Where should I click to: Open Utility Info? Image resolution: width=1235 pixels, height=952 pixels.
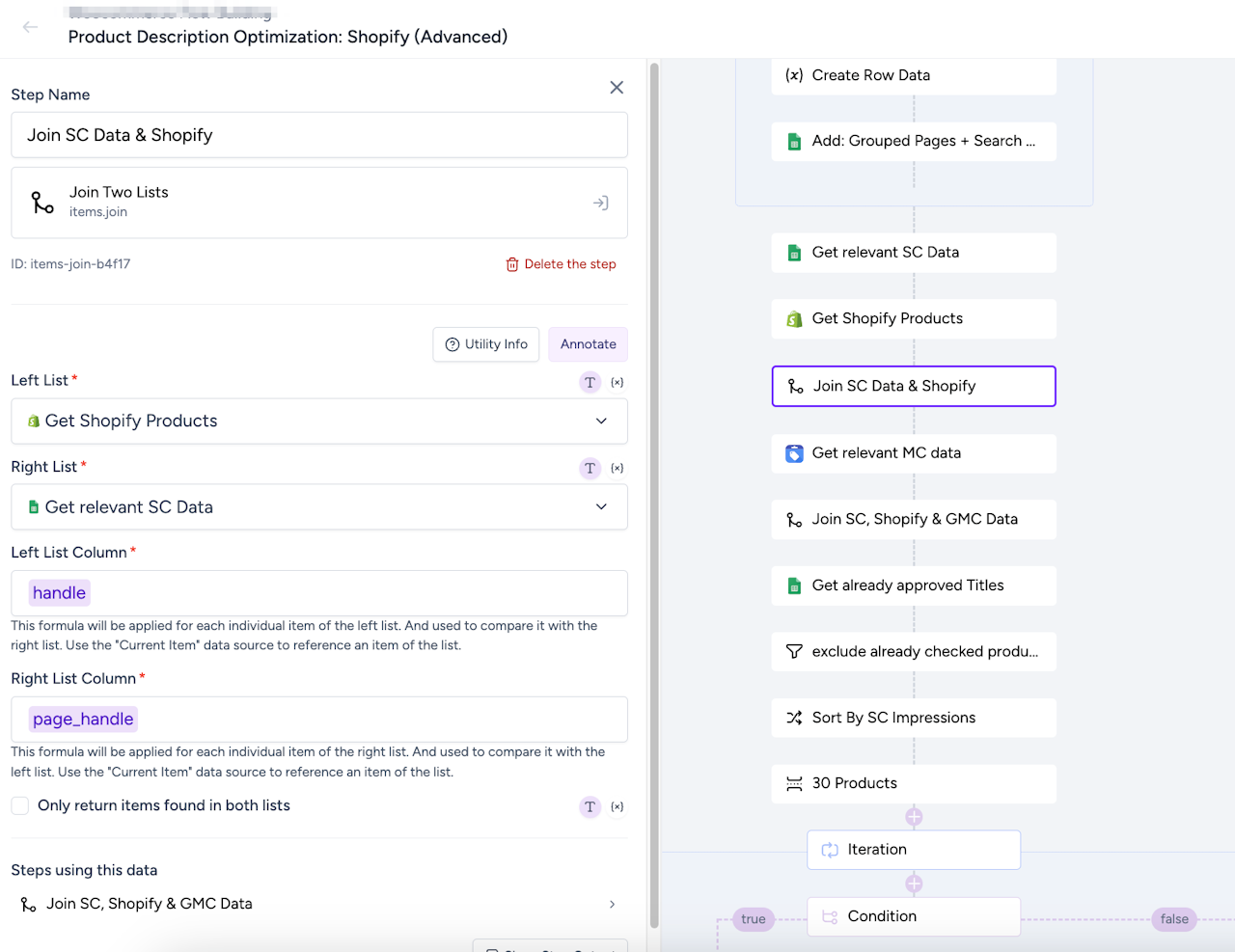click(x=486, y=344)
